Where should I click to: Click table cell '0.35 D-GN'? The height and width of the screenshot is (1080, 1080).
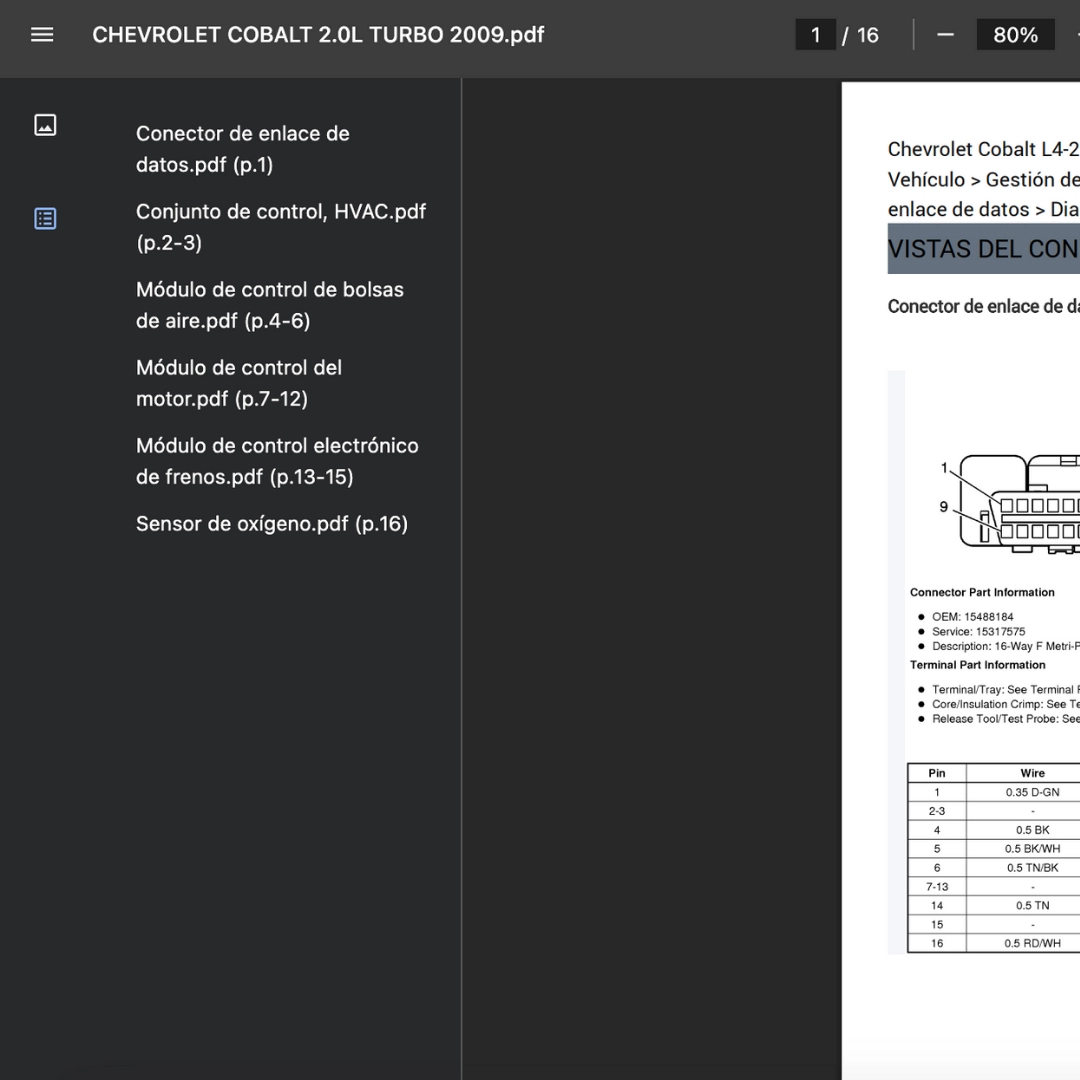[1032, 792]
